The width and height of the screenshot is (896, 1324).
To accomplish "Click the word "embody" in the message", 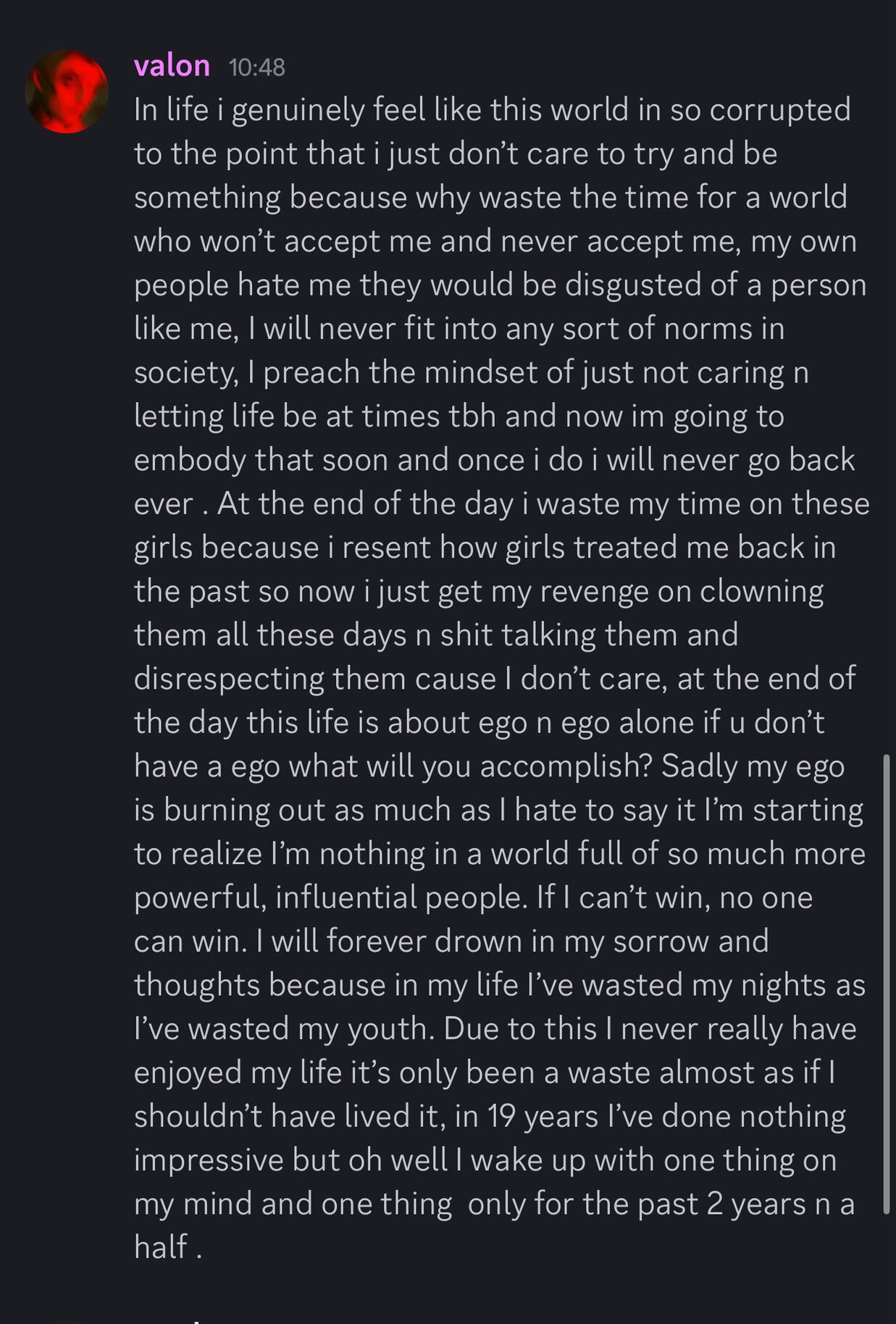I will coord(190,461).
